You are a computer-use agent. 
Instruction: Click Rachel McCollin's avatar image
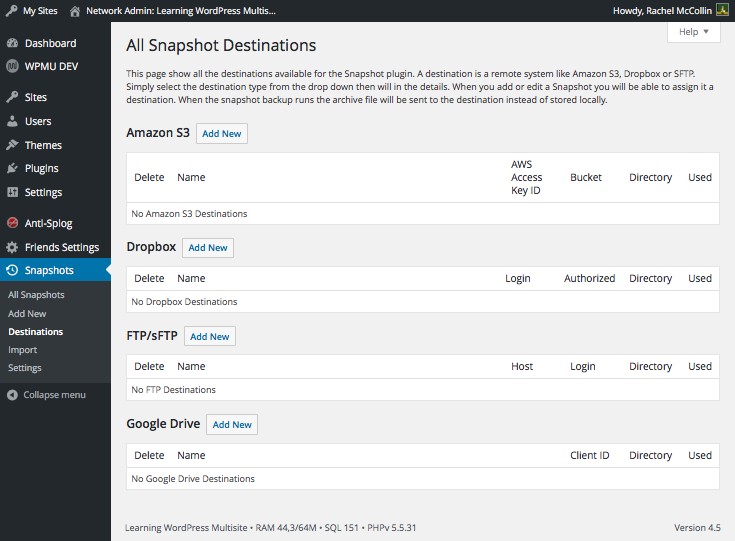722,10
